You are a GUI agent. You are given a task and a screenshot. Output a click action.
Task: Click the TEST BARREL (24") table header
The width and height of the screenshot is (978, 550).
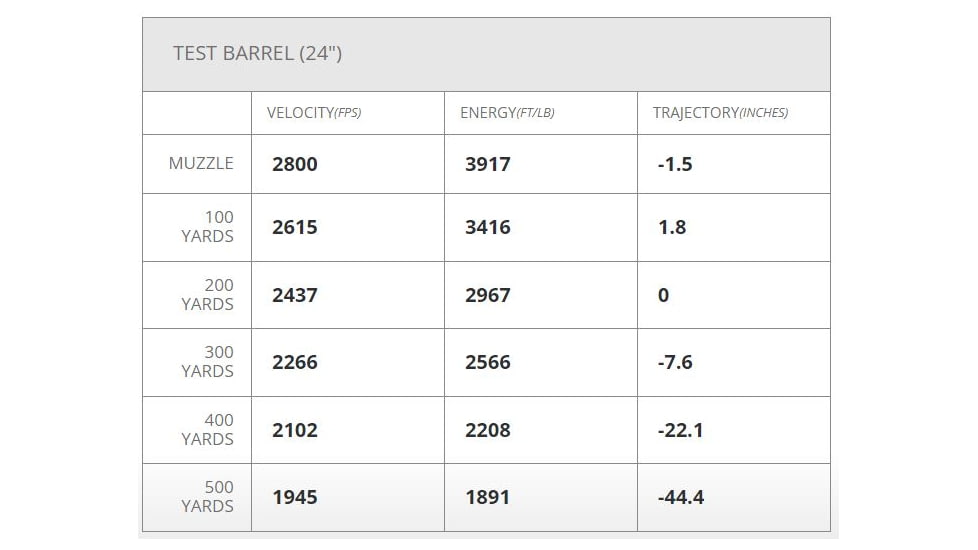pyautogui.click(x=258, y=54)
